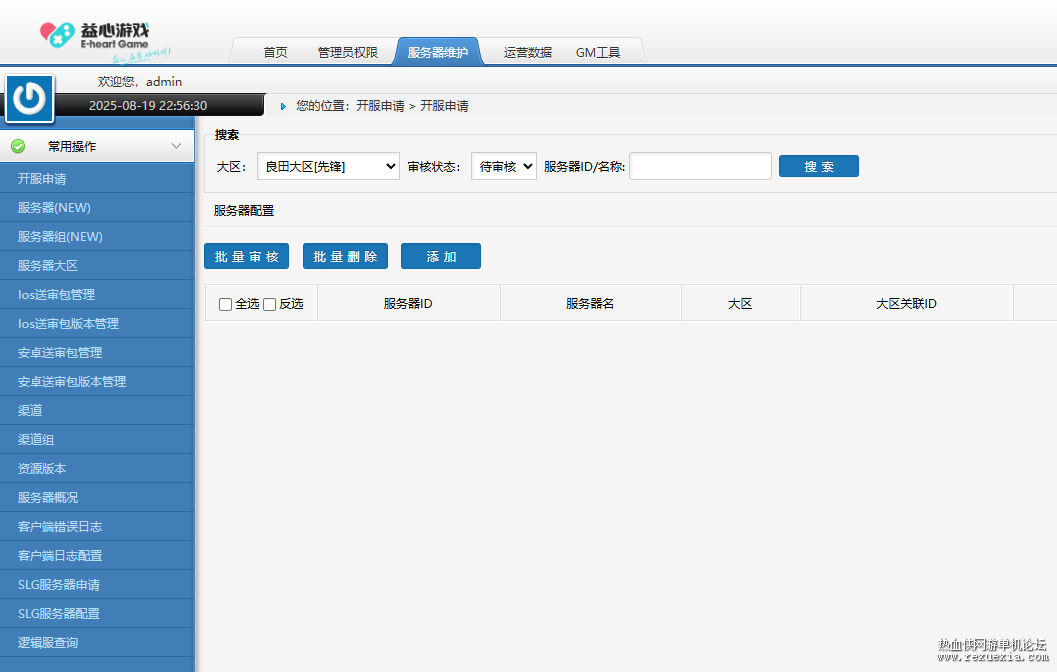1057x672 pixels.
Task: Click the 大区 column header in table
Action: click(740, 304)
